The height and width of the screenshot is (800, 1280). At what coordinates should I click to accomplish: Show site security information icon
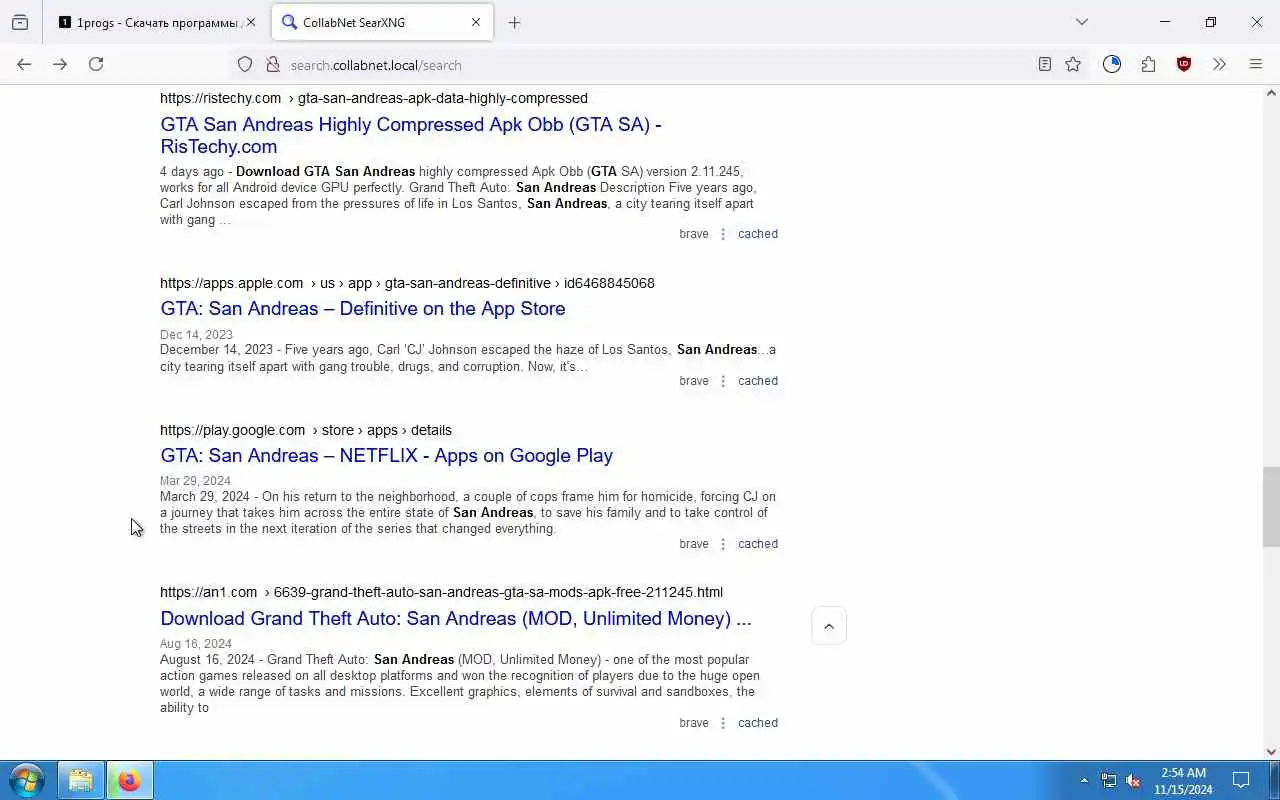(x=272, y=64)
